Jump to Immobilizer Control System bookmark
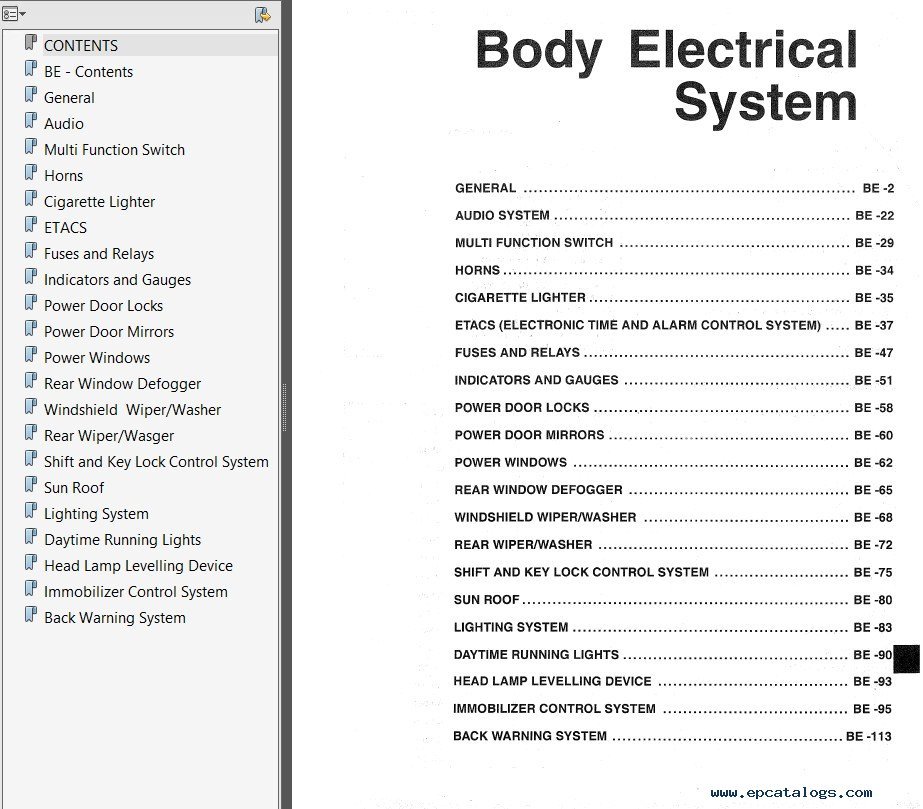 135,592
